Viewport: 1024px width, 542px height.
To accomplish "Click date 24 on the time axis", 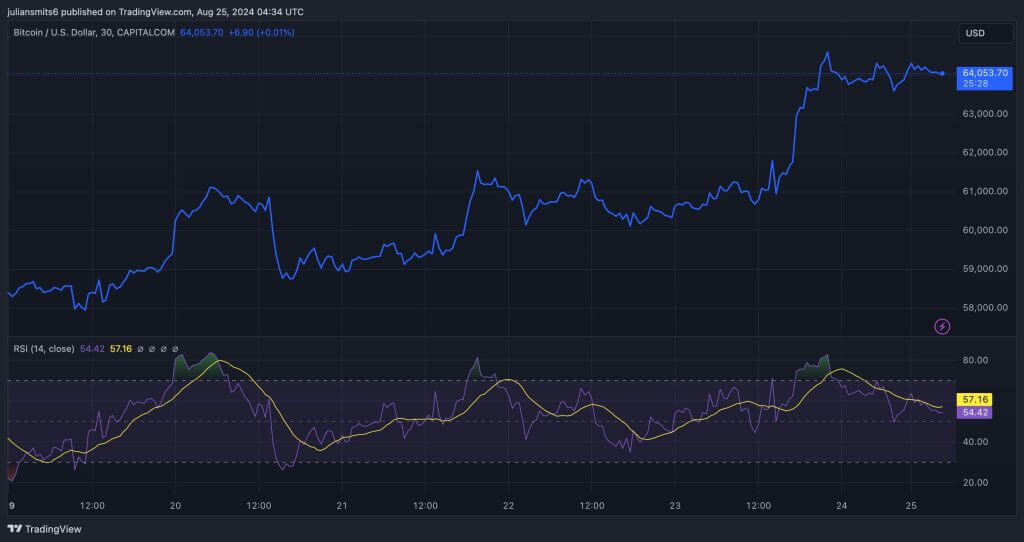I will tap(841, 506).
